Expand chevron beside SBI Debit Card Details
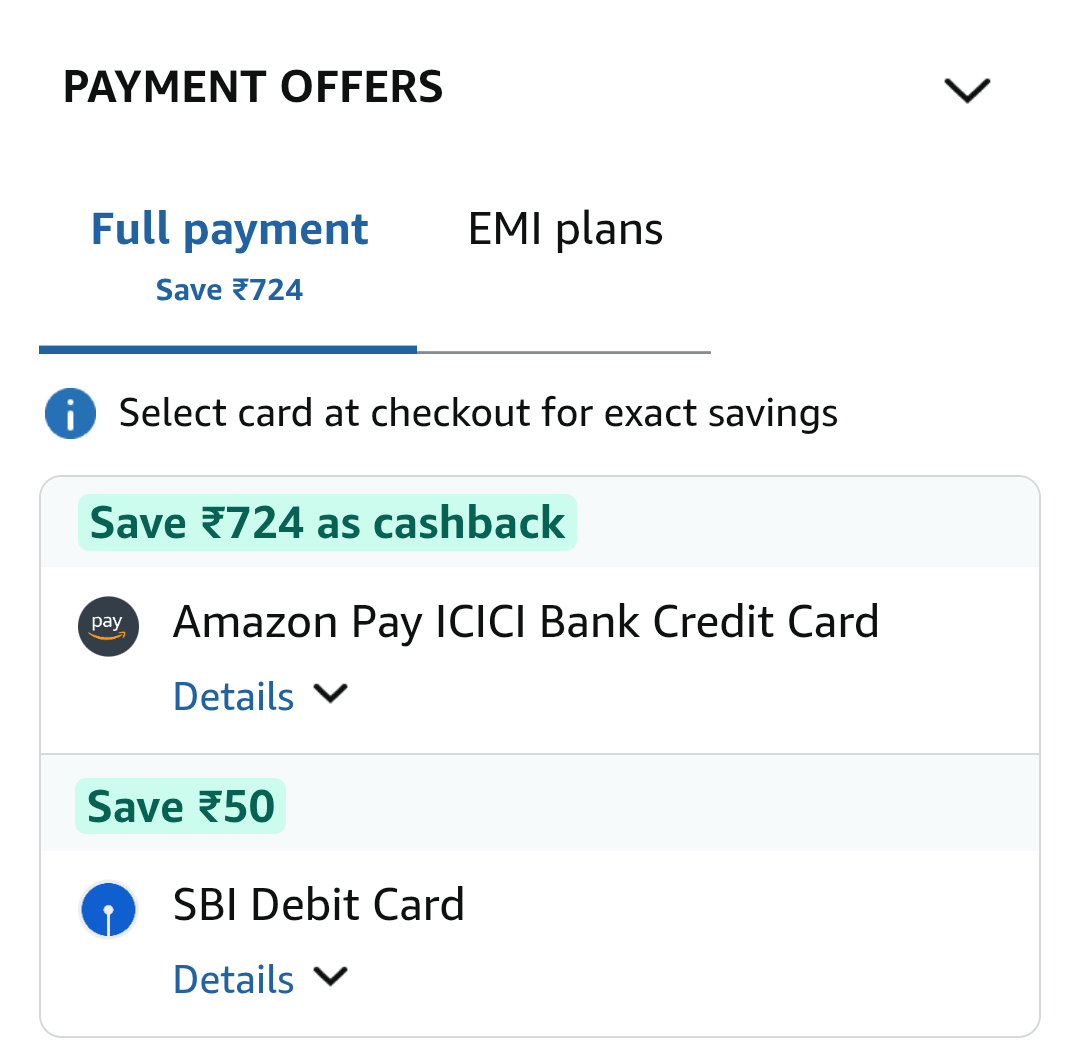 331,976
